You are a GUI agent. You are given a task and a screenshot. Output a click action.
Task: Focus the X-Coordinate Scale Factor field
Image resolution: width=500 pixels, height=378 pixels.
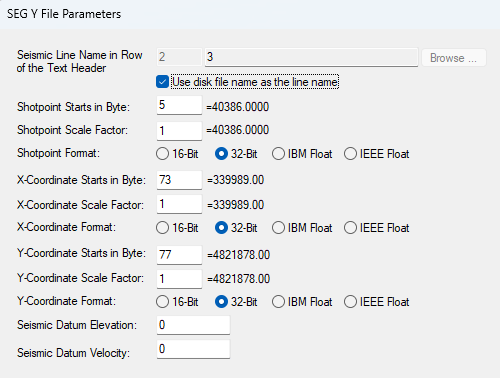tap(179, 204)
